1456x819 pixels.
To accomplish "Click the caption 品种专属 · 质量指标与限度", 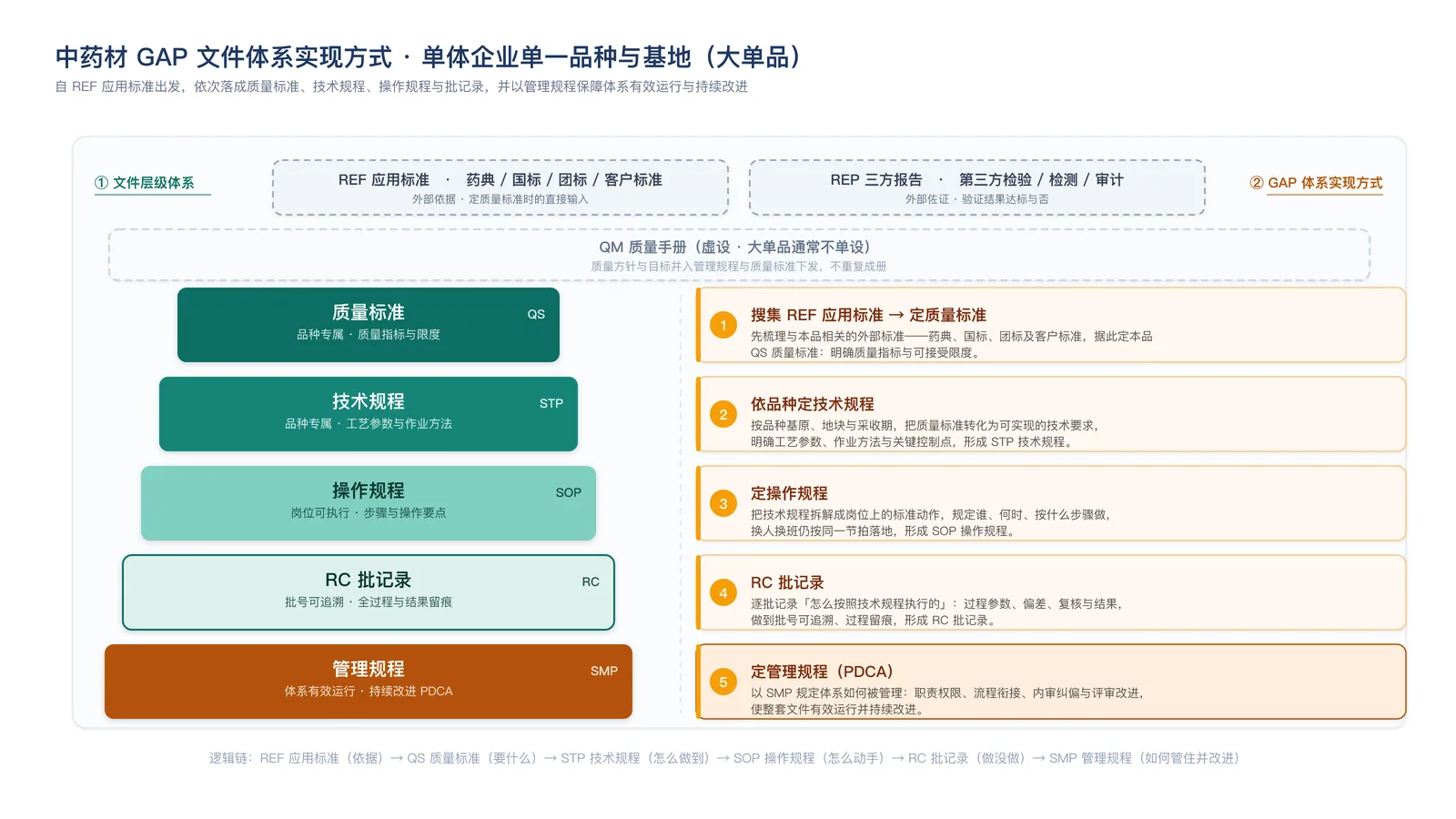I will [369, 335].
